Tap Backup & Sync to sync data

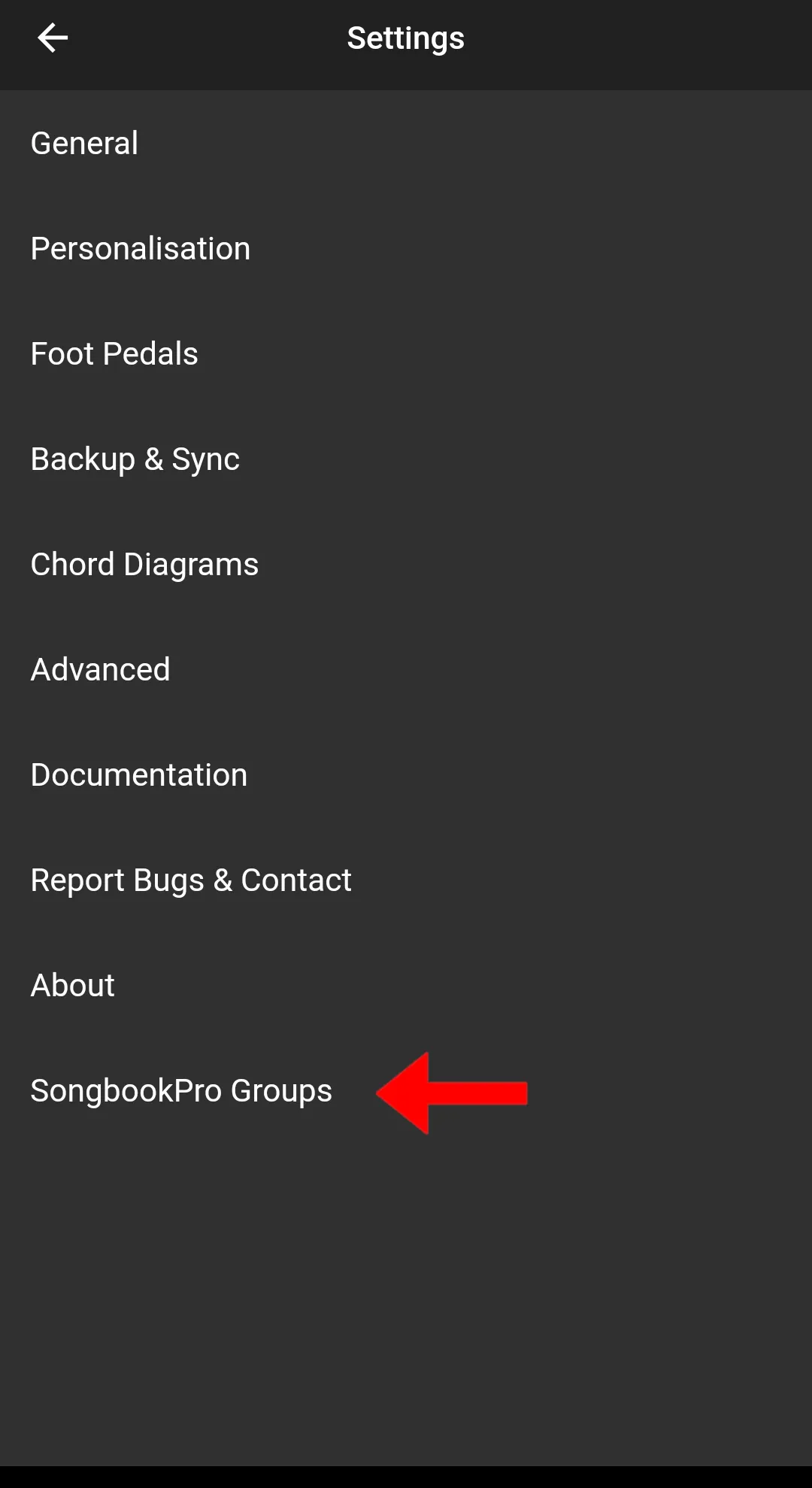(x=135, y=459)
